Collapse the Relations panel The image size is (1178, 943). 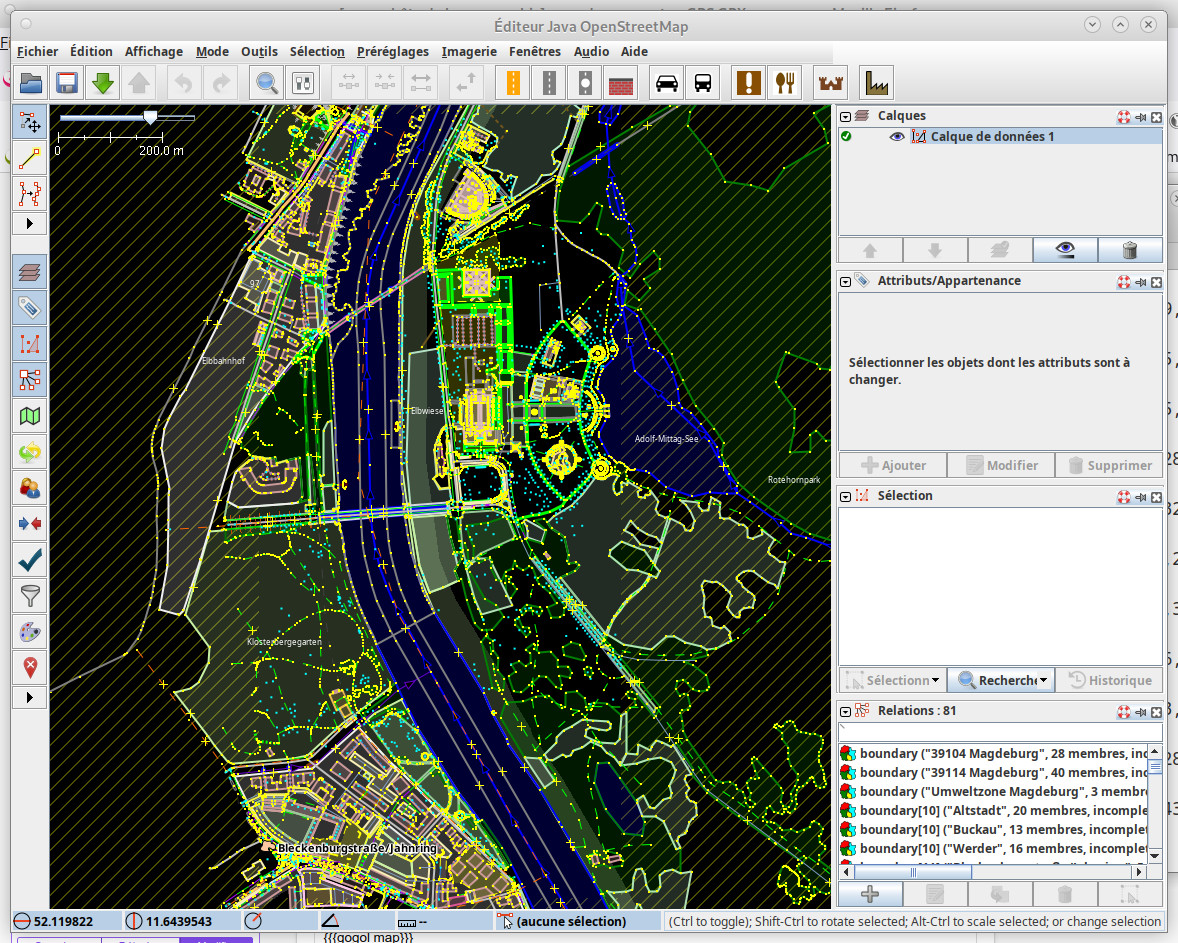coord(846,711)
